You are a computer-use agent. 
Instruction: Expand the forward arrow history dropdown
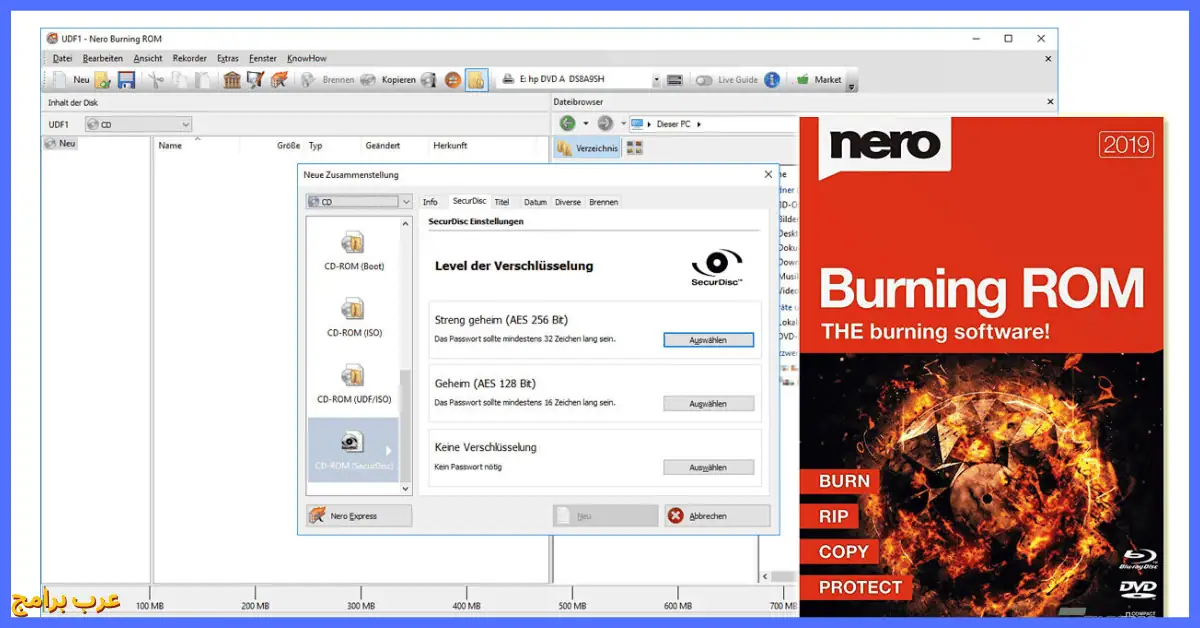(623, 124)
